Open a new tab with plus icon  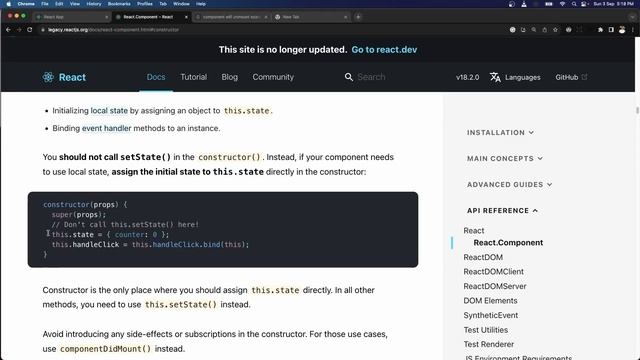click(x=358, y=17)
